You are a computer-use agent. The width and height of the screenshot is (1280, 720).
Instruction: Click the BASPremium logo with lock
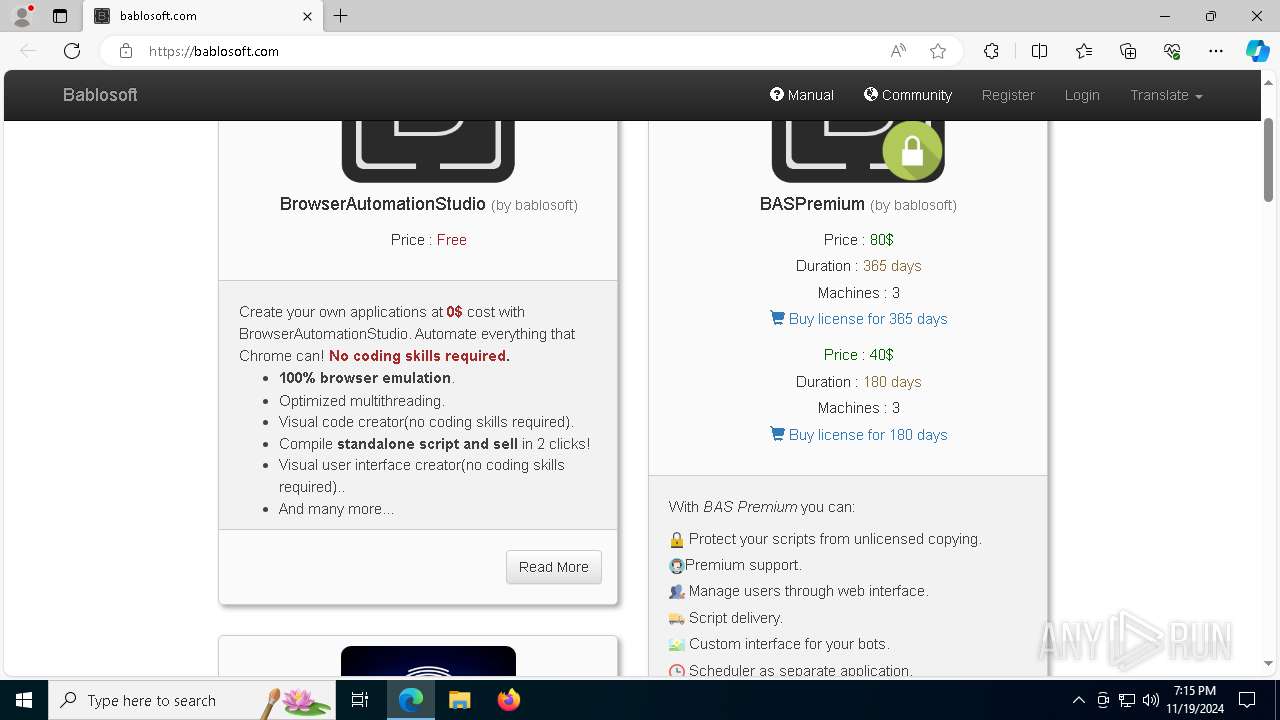coord(858,152)
